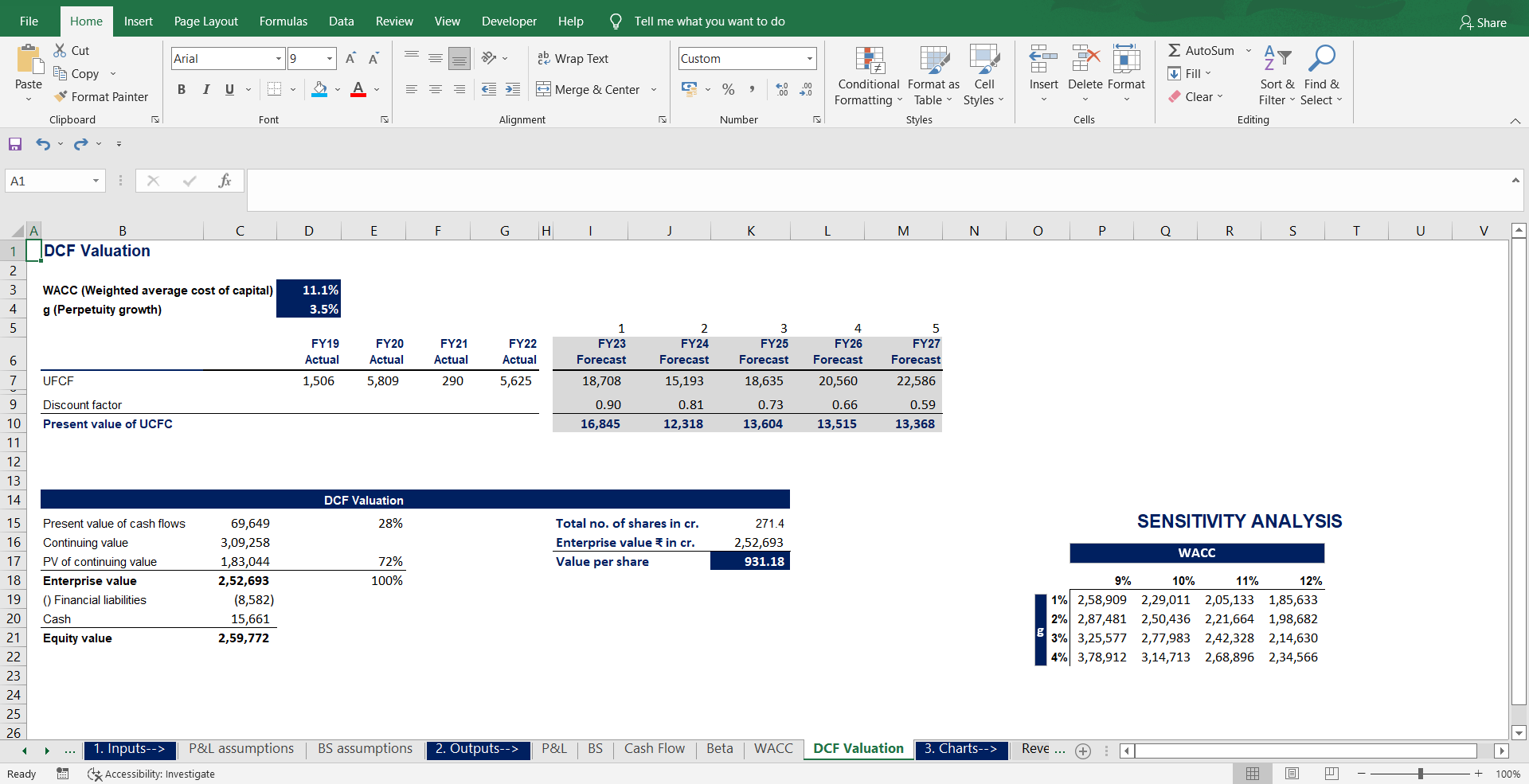Center cell contents horizontally

(x=436, y=89)
